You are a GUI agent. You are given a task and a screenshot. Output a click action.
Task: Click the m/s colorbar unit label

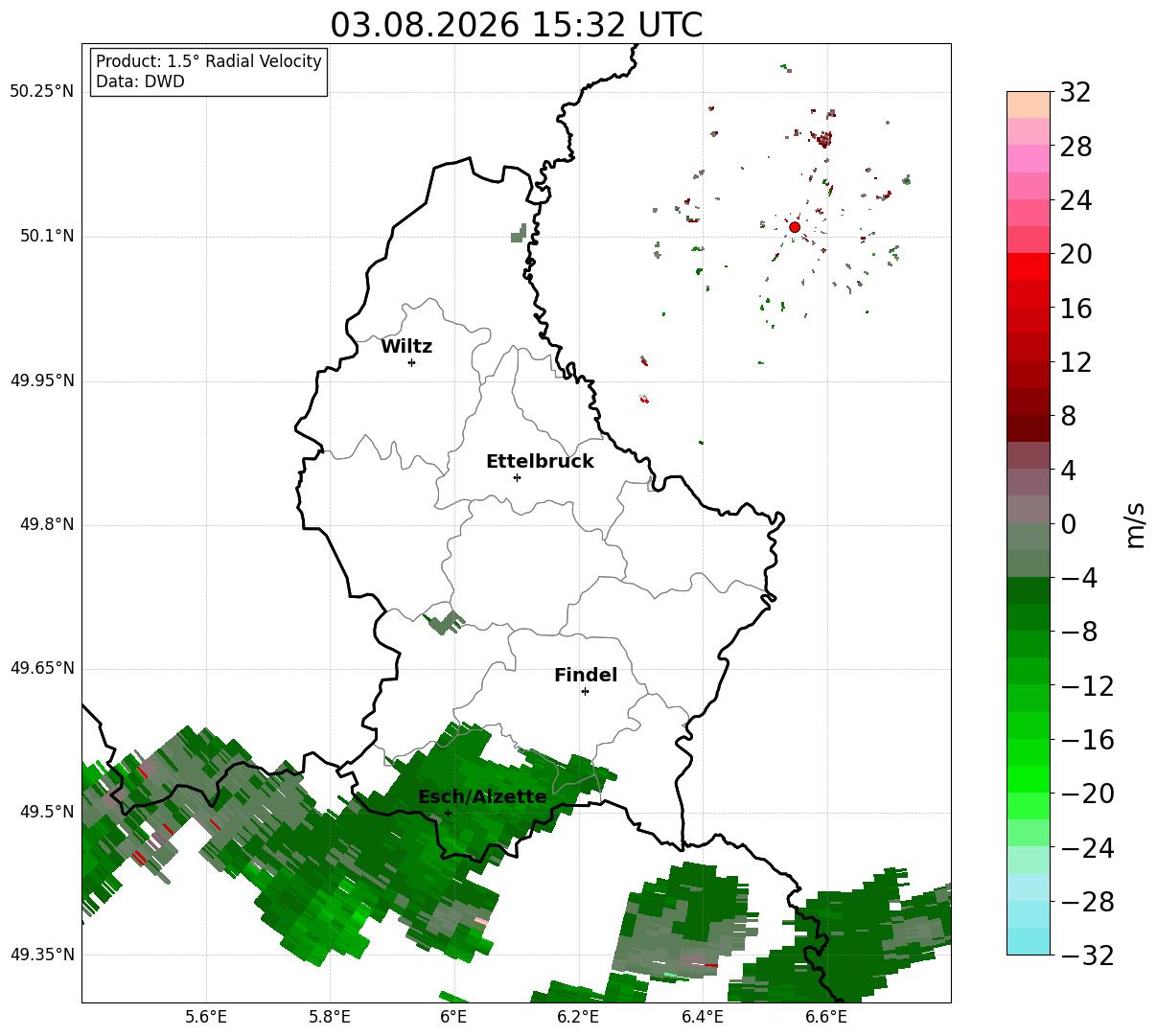tap(1135, 524)
